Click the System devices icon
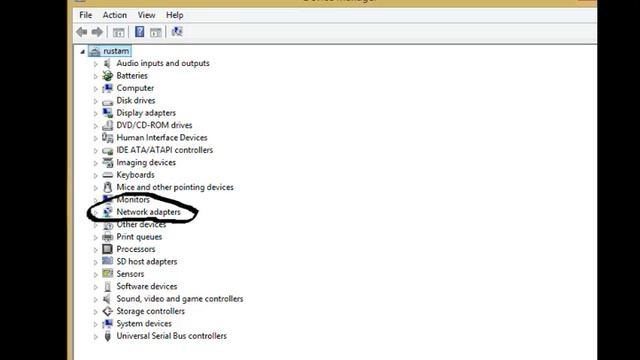The image size is (640, 360). pyautogui.click(x=107, y=323)
